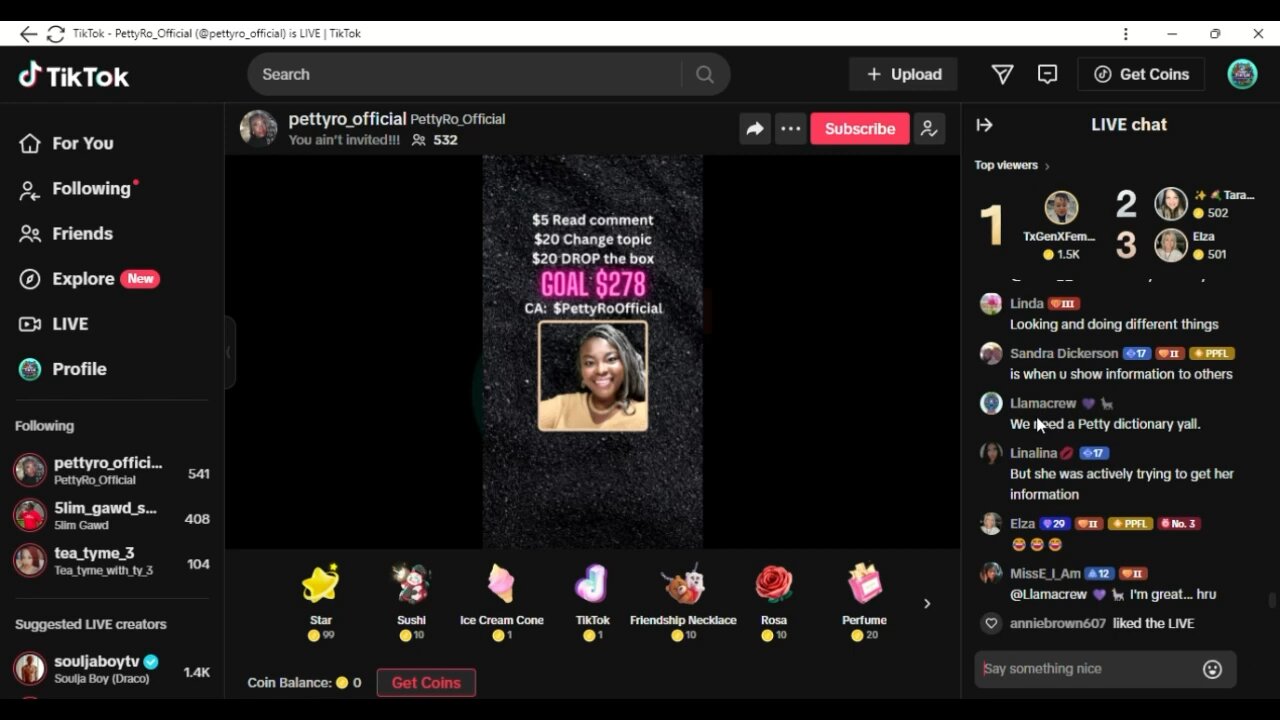Click the share arrow icon
The image size is (1280, 720).
coord(755,129)
